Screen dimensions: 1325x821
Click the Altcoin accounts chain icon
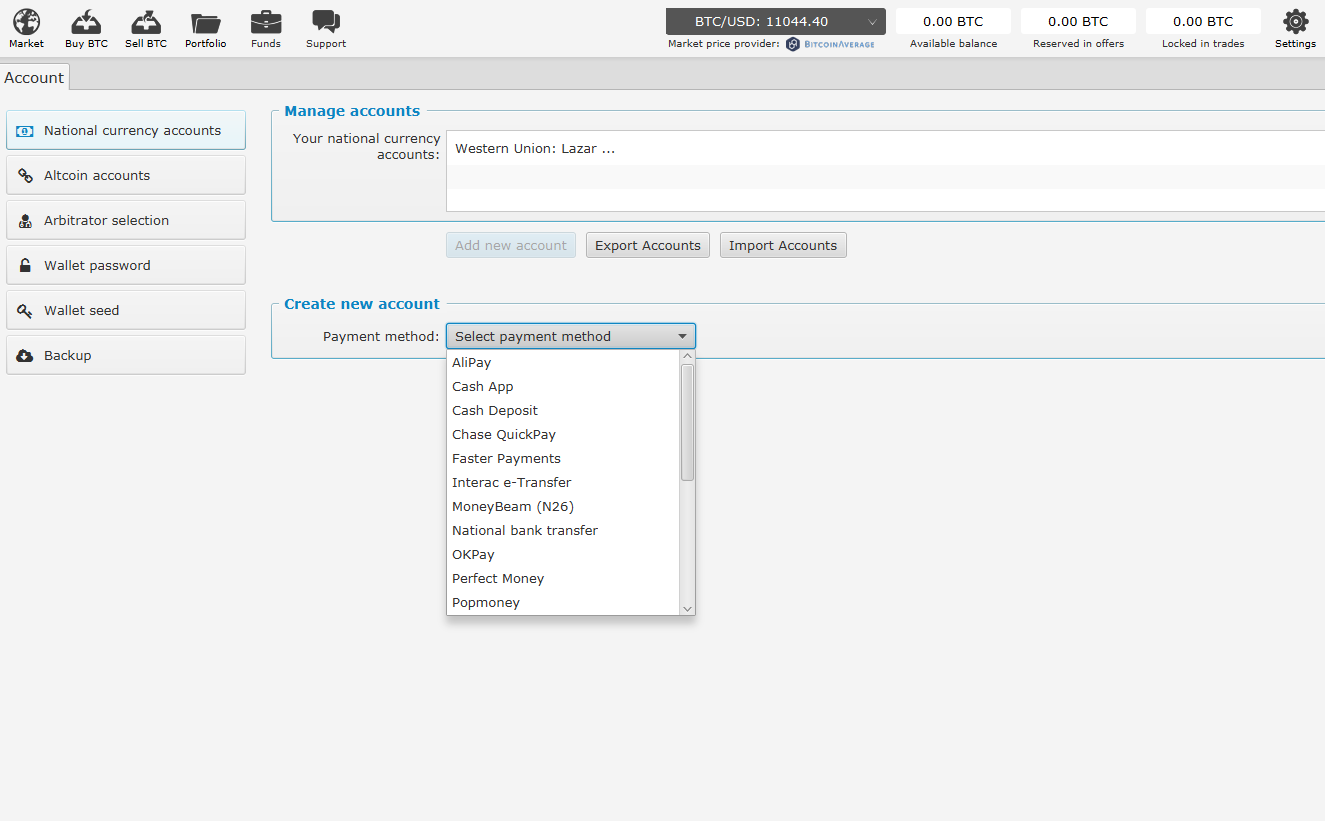25,176
